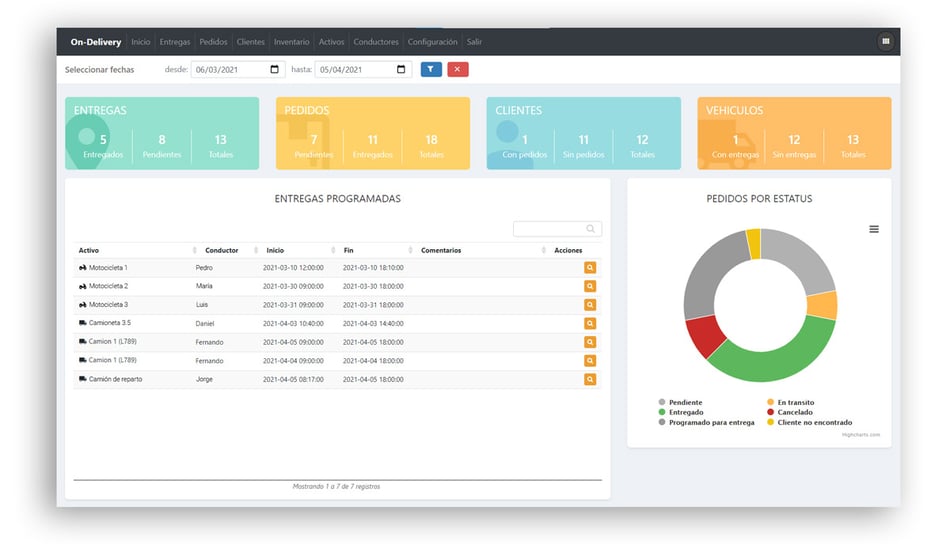Click the truck icon for Camioneta 3.5

(82, 323)
